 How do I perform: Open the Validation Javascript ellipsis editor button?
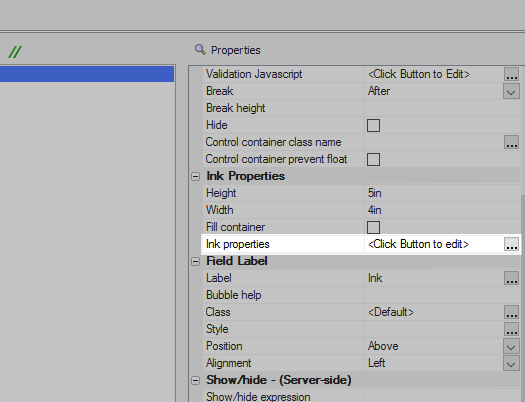pos(511,74)
